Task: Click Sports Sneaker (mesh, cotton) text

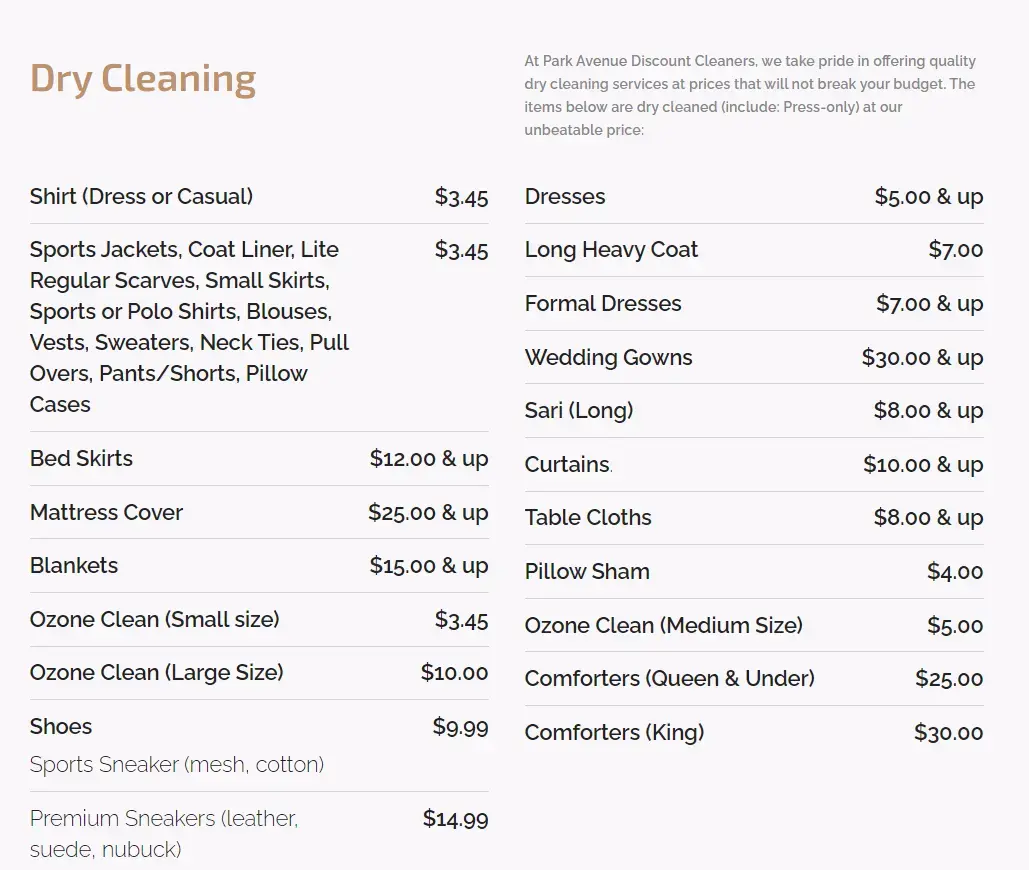Action: tap(177, 765)
